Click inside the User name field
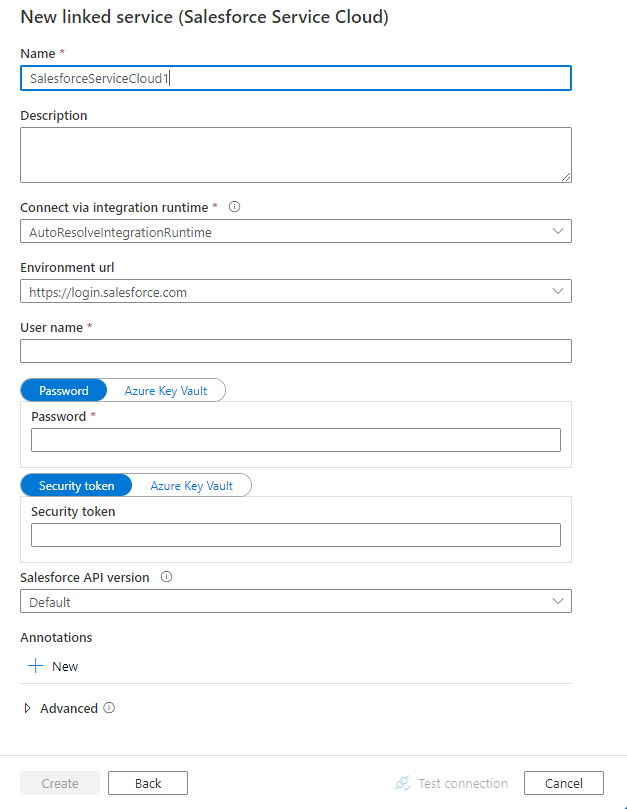Viewport: 627px width, 809px height. tap(296, 351)
